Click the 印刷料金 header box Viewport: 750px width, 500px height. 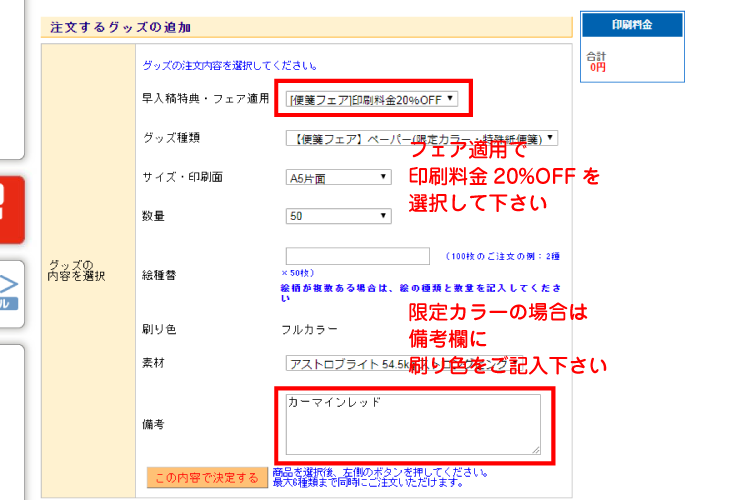tap(632, 25)
